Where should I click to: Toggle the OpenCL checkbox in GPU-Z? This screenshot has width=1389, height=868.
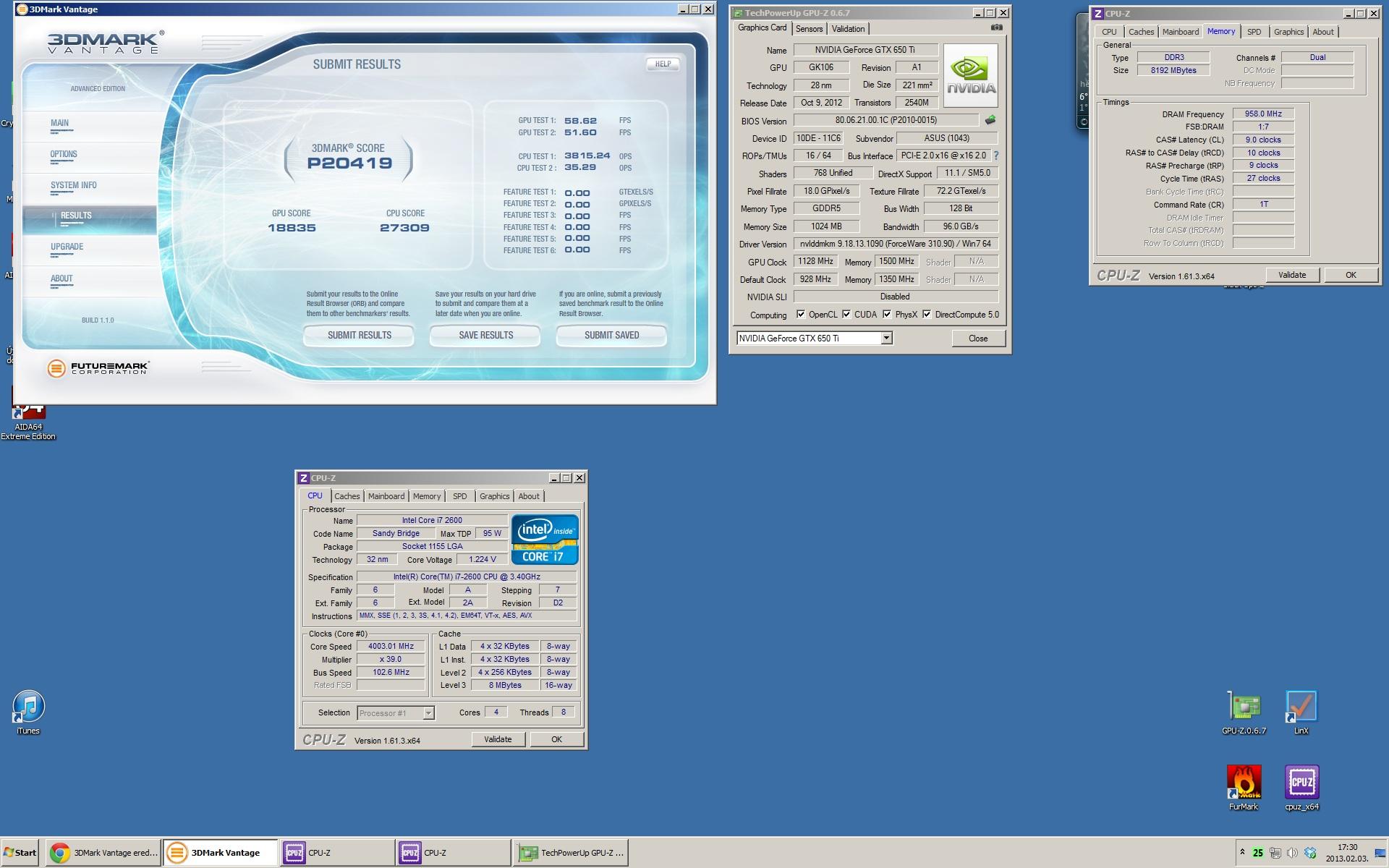[800, 315]
